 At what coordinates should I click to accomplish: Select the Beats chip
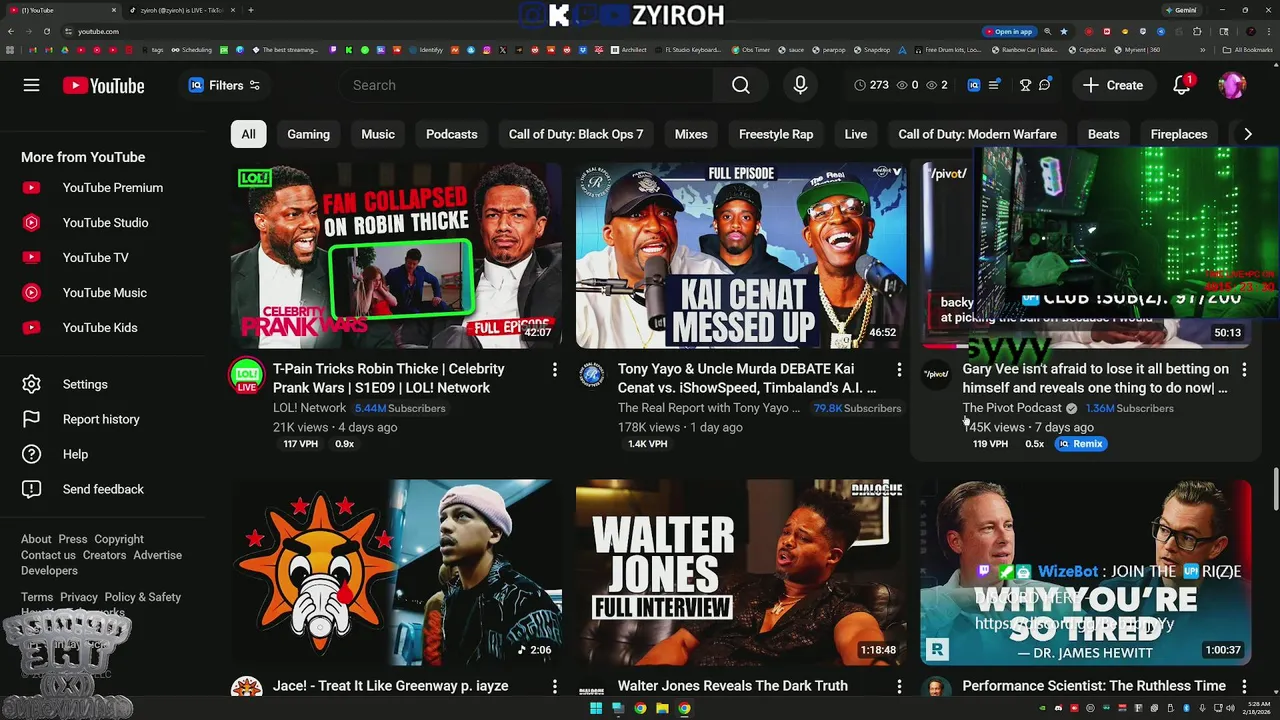1104,134
